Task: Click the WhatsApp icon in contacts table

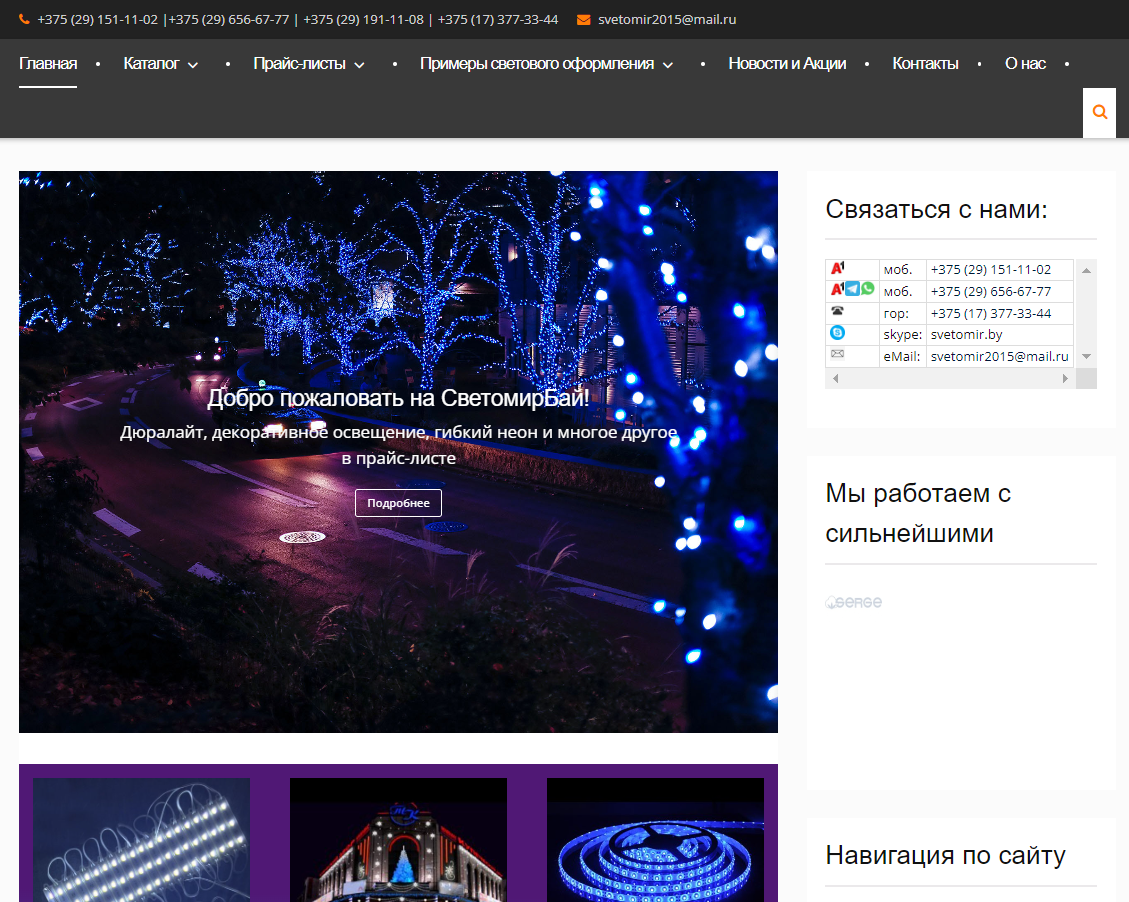Action: point(867,289)
